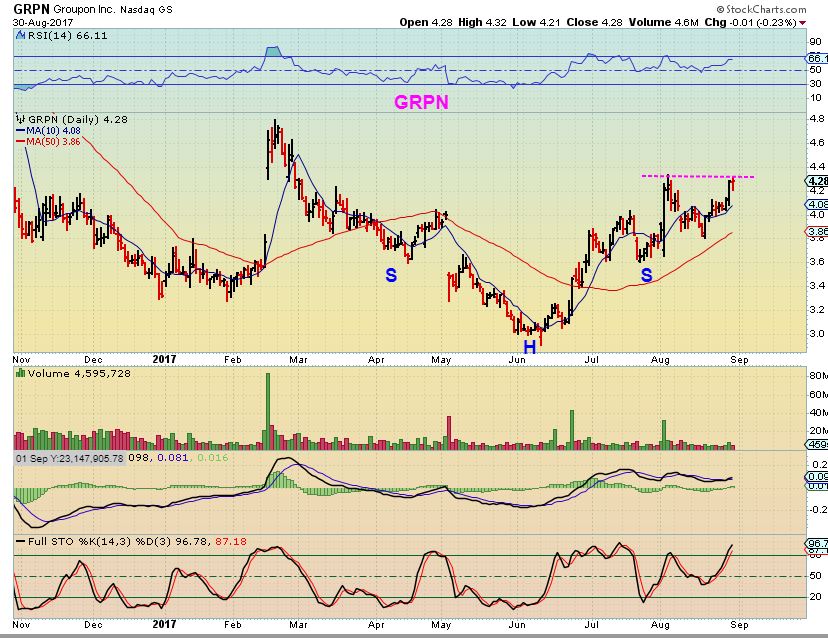Image resolution: width=828 pixels, height=638 pixels.
Task: Click Dec on the bottom date axis
Action: (x=93, y=624)
